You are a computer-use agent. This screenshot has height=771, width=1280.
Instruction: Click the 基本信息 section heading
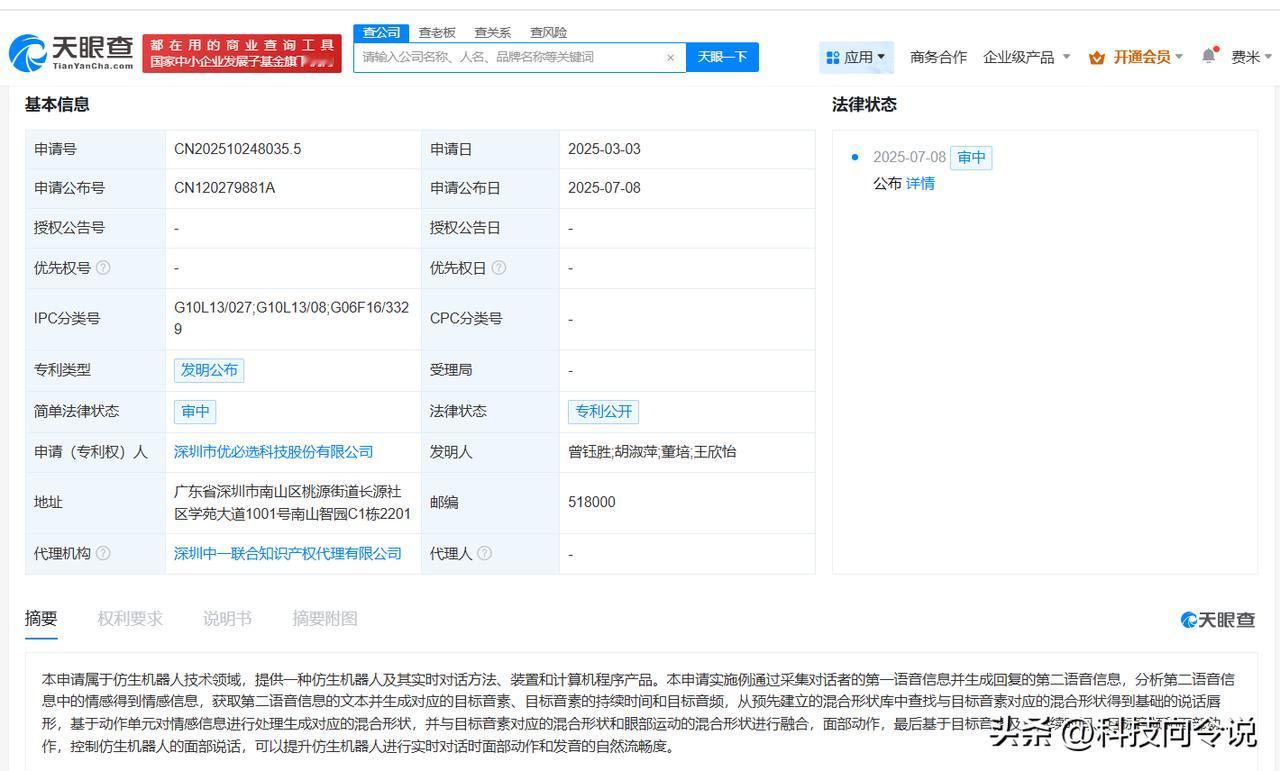tap(57, 104)
